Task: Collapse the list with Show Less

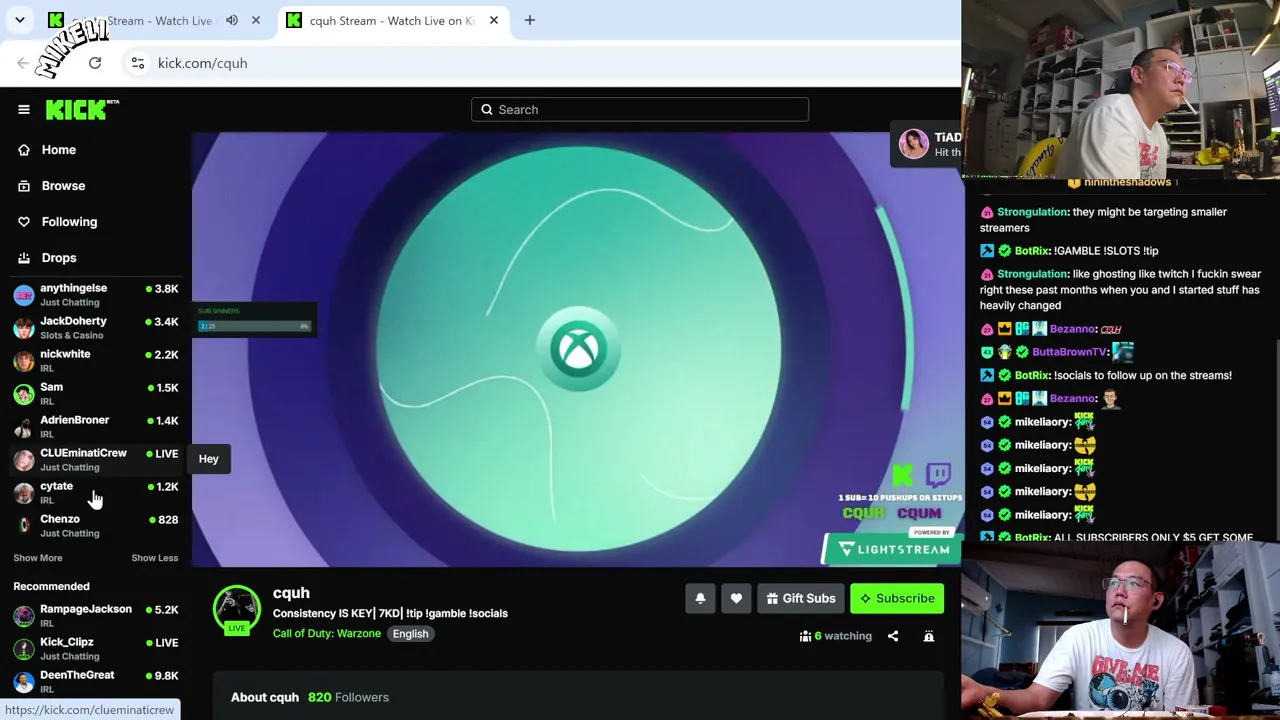Action: point(155,558)
